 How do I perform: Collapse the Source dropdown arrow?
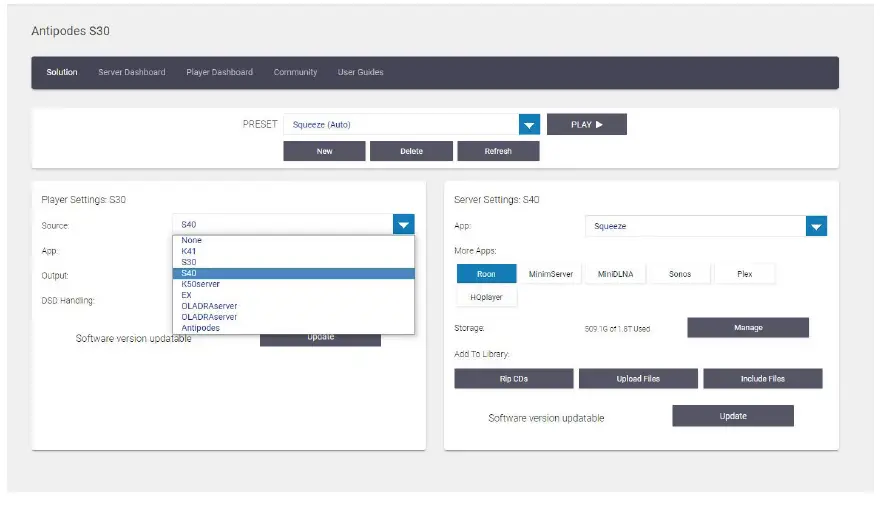[x=403, y=224]
